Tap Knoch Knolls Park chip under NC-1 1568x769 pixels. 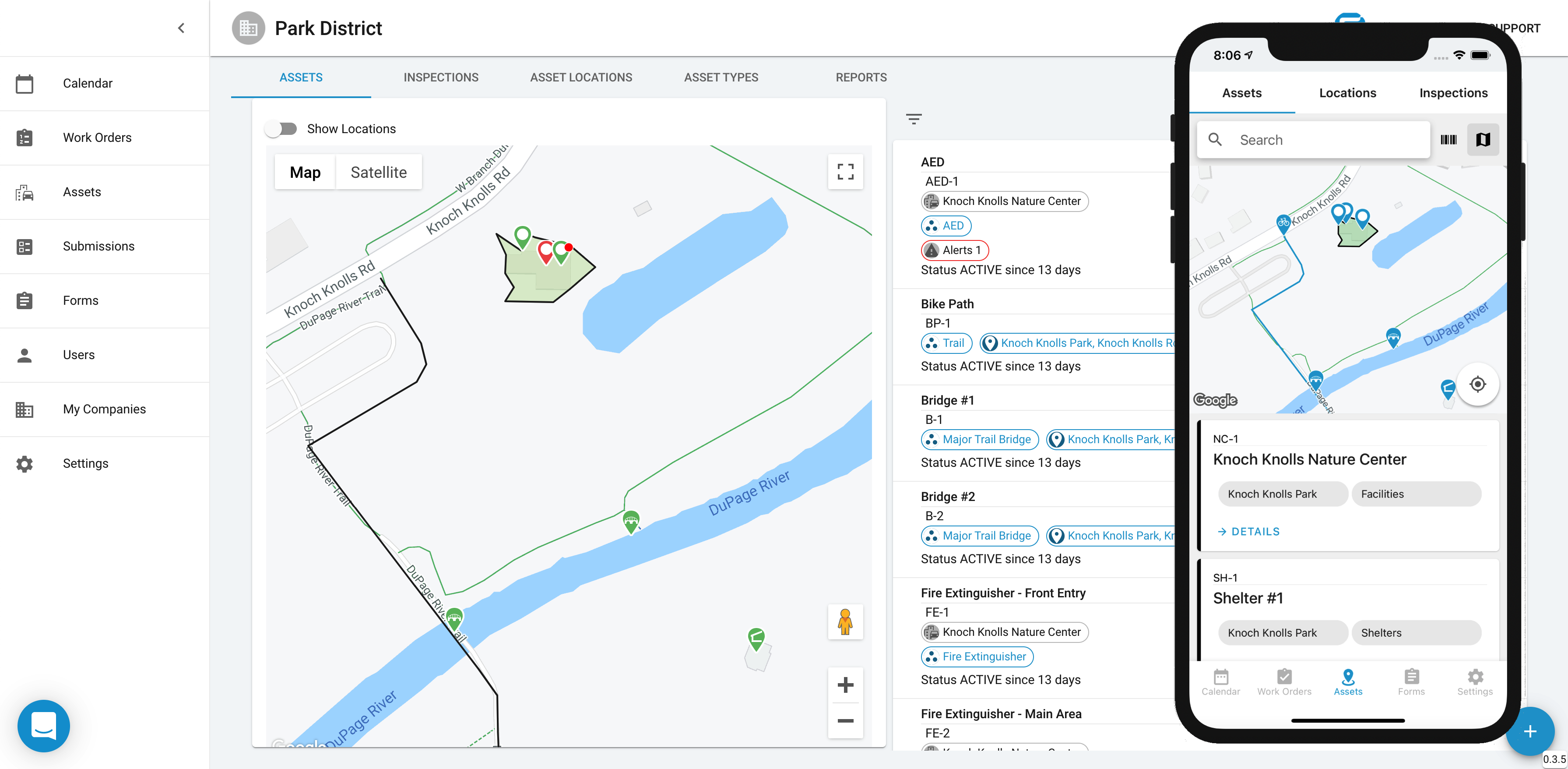[1283, 494]
